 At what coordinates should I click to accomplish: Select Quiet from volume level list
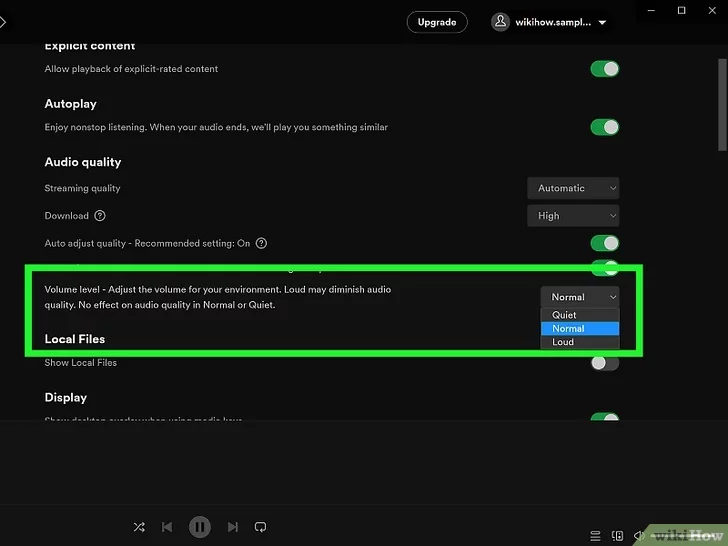click(x=565, y=315)
